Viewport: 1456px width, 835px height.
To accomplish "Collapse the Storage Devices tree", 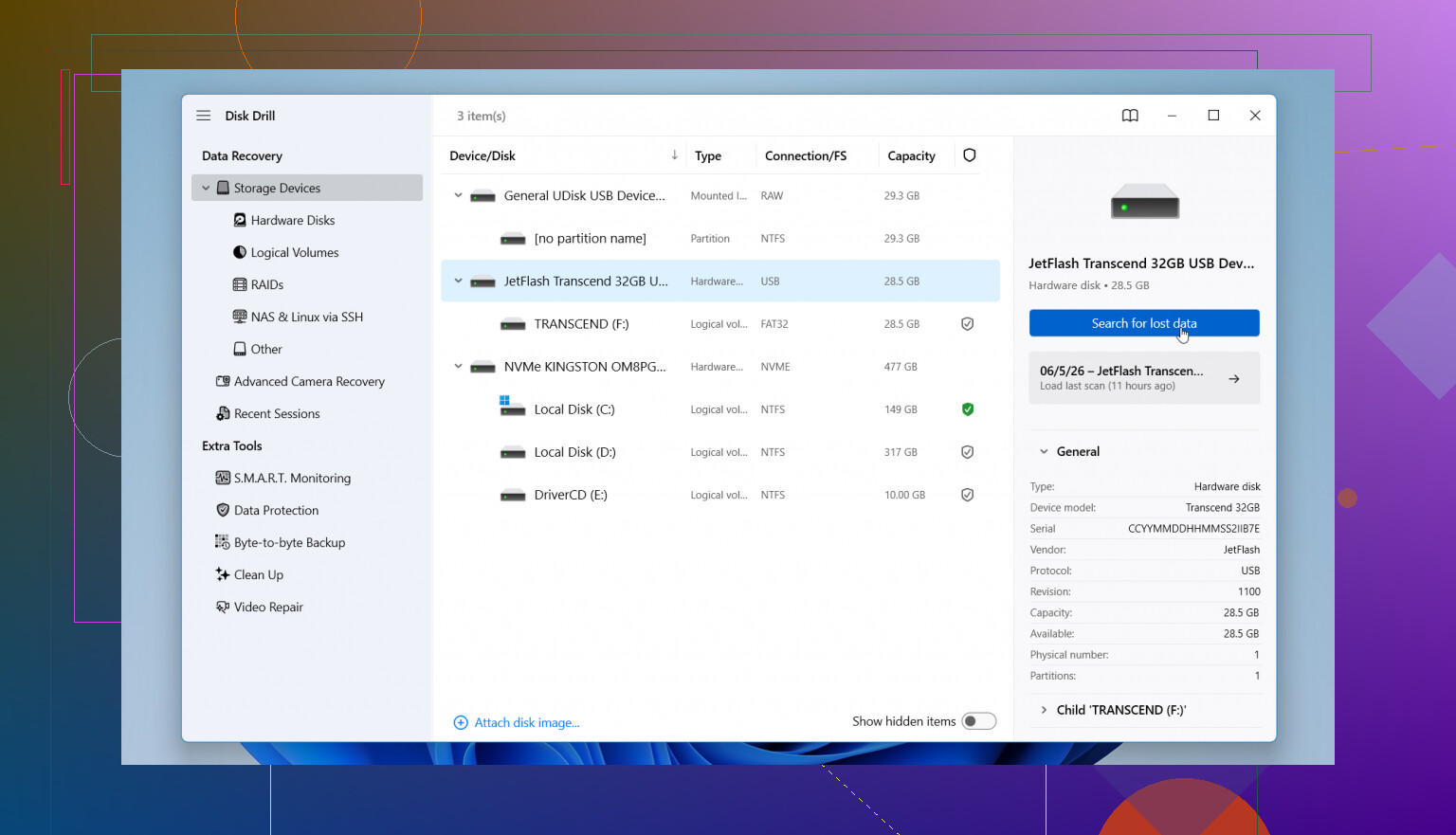I will coord(206,188).
